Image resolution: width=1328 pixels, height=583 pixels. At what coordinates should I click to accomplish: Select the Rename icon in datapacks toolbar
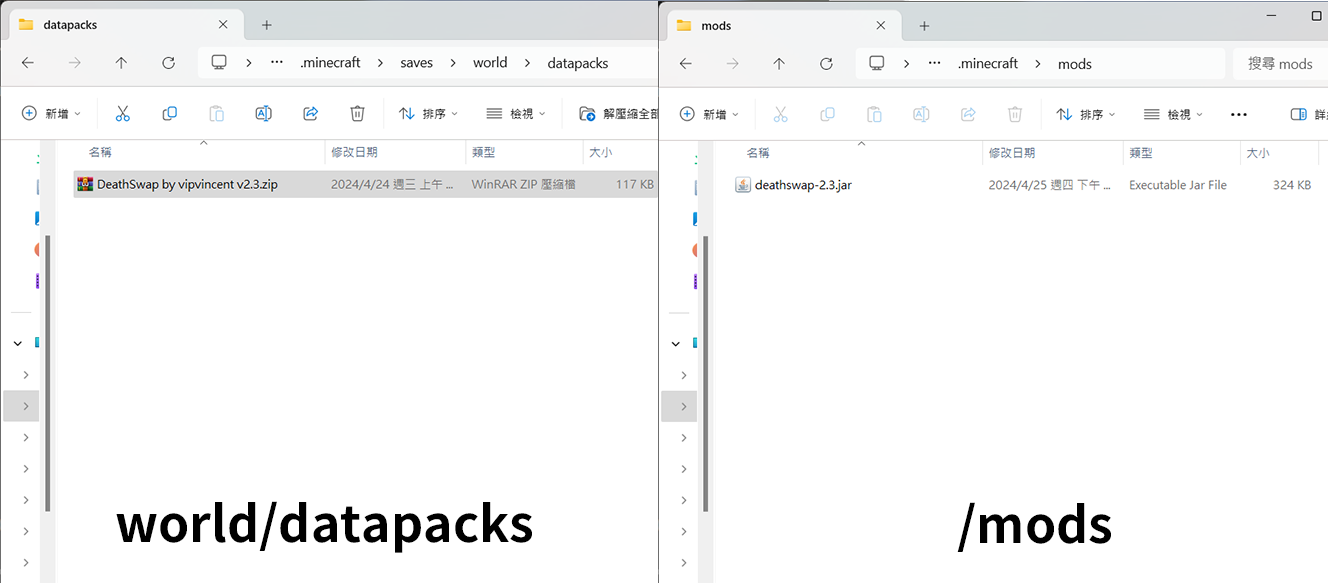(x=264, y=113)
